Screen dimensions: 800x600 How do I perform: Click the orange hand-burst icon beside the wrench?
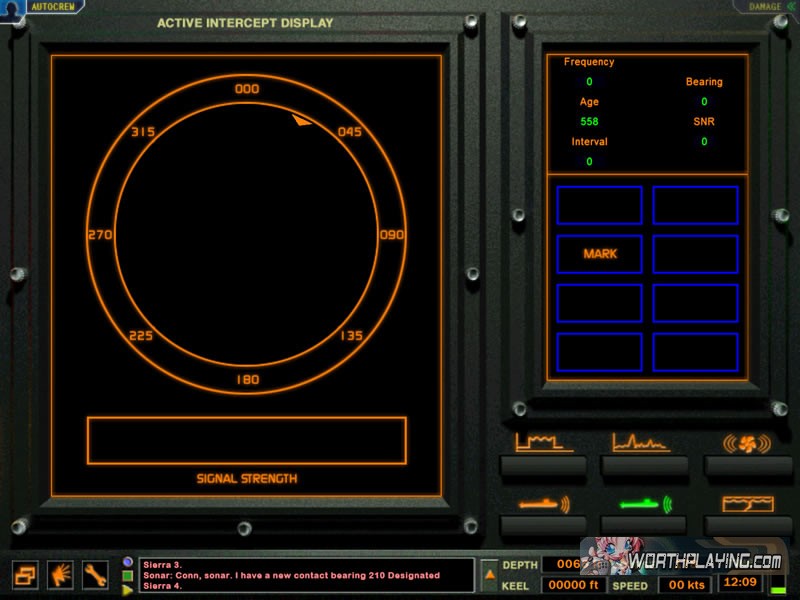tap(61, 574)
